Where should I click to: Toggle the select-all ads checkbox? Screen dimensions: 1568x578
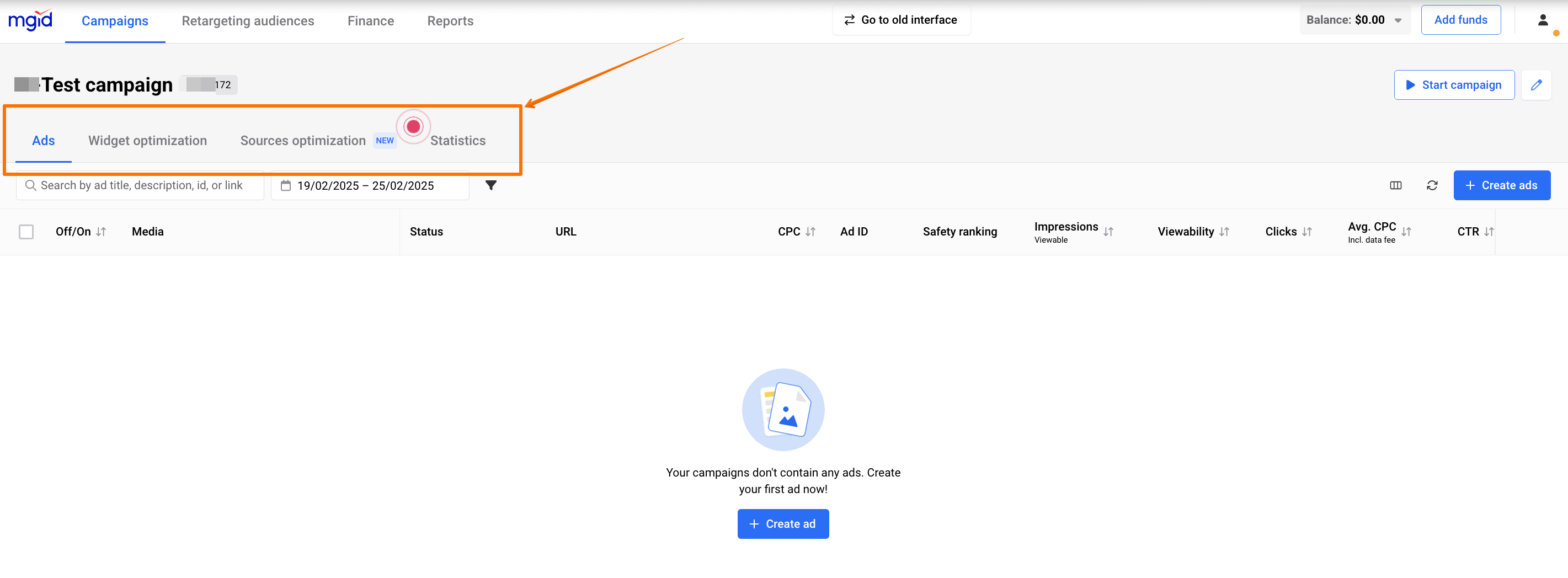[x=26, y=232]
